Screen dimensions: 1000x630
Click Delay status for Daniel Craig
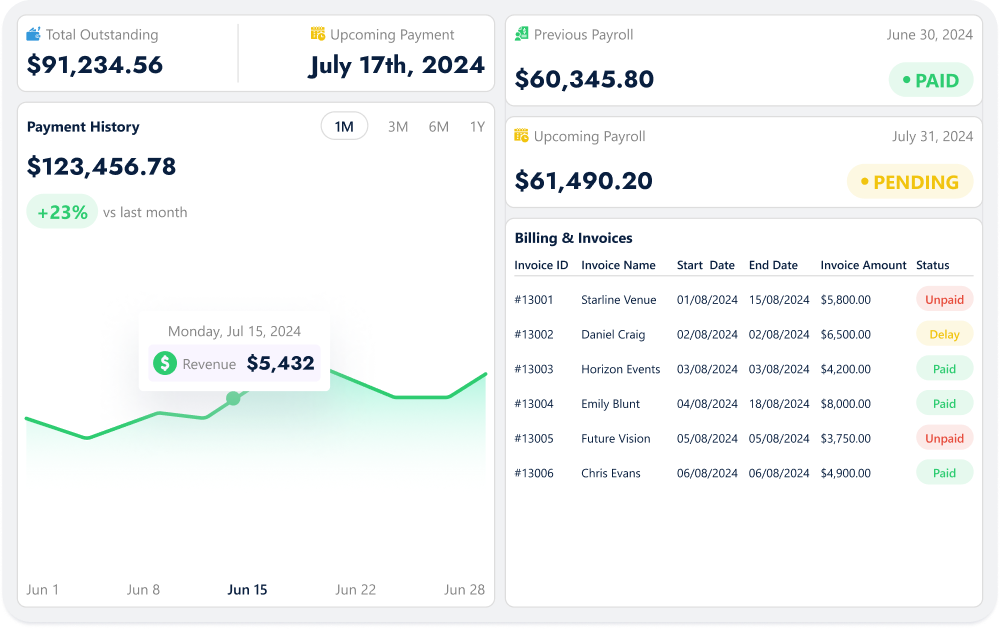(944, 335)
